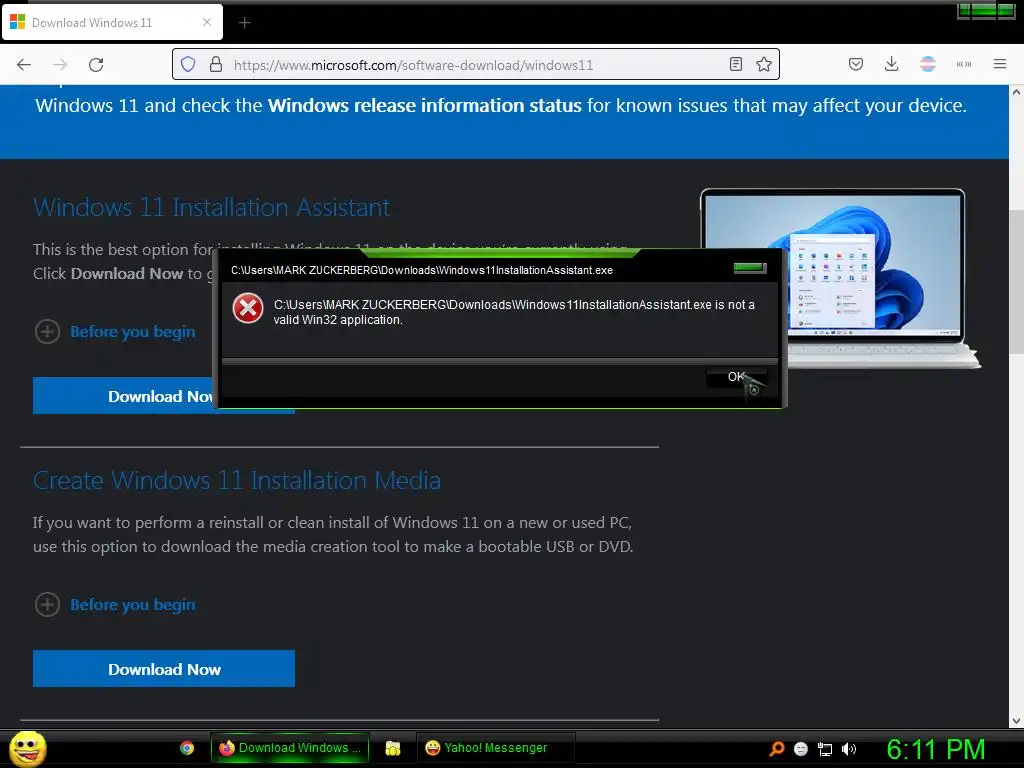This screenshot has height=768, width=1024.
Task: Click the page vertical scrollbar thumb
Action: coord(1016,282)
